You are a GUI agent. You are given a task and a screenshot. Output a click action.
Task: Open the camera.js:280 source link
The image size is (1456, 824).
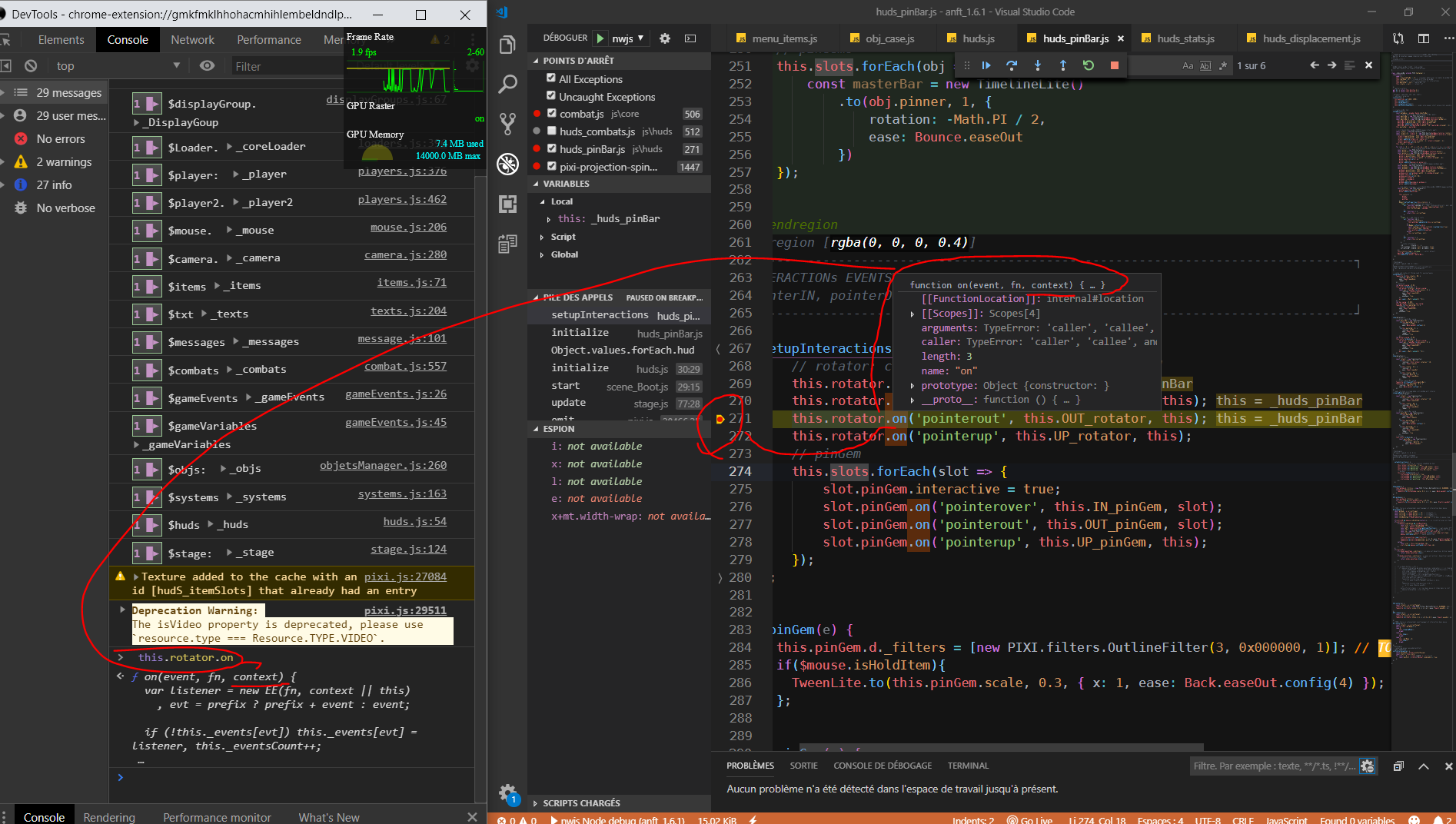(x=405, y=254)
